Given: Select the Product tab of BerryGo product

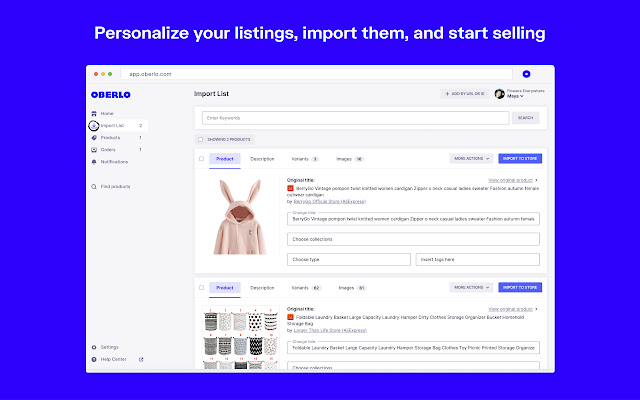Looking at the screenshot, I should click(224, 159).
